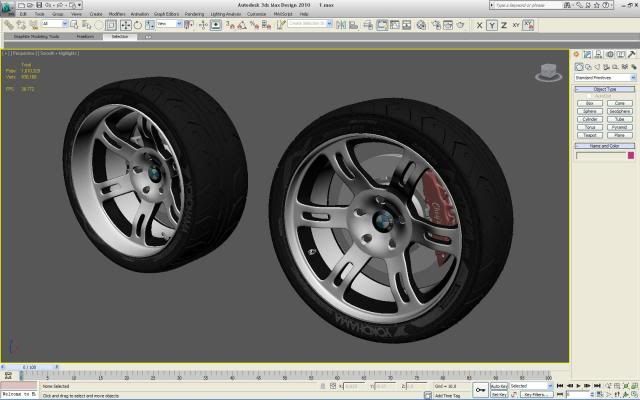This screenshot has width=640, height=400.
Task: Click the Set Key button
Action: 498,395
